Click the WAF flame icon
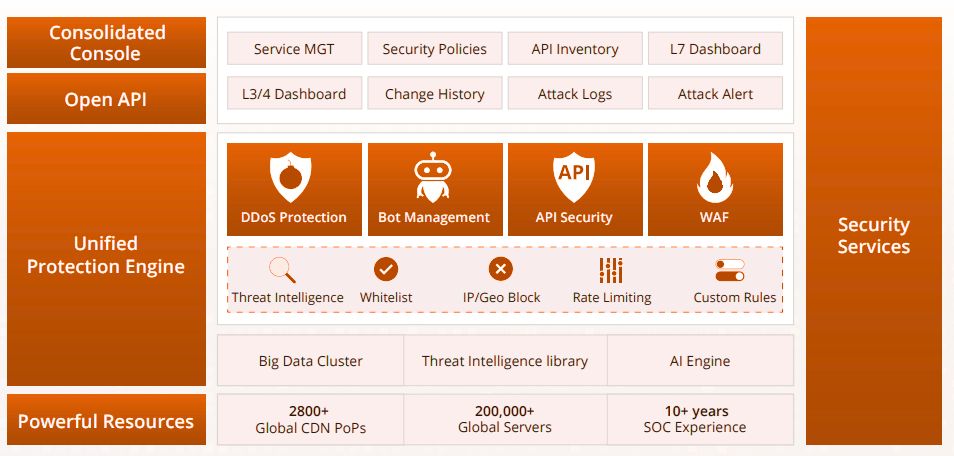 [715, 178]
